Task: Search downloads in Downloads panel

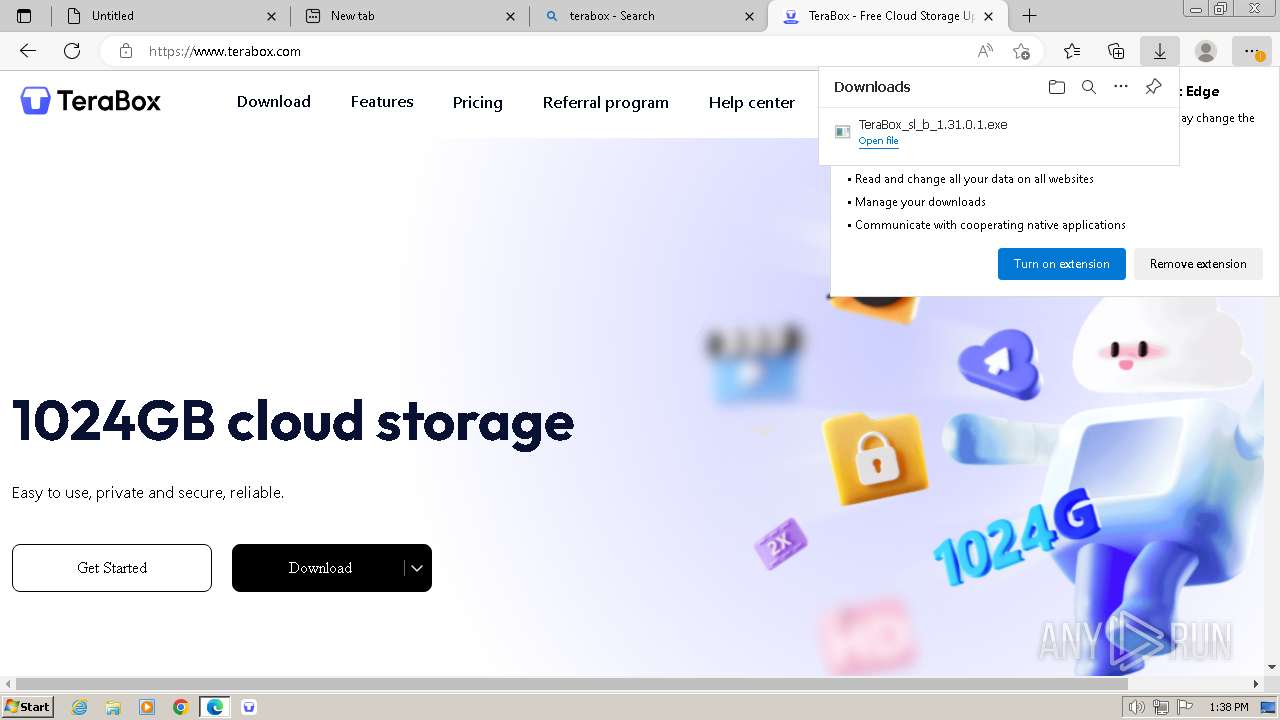Action: pyautogui.click(x=1089, y=87)
